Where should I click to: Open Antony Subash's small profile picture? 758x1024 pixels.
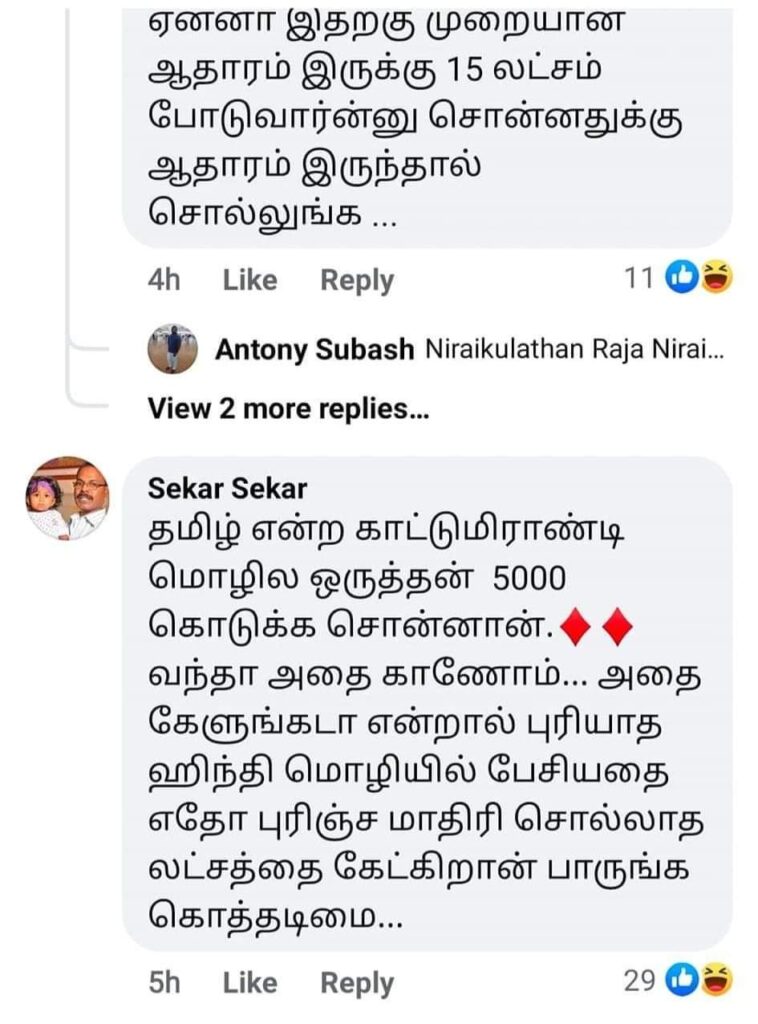coord(172,349)
